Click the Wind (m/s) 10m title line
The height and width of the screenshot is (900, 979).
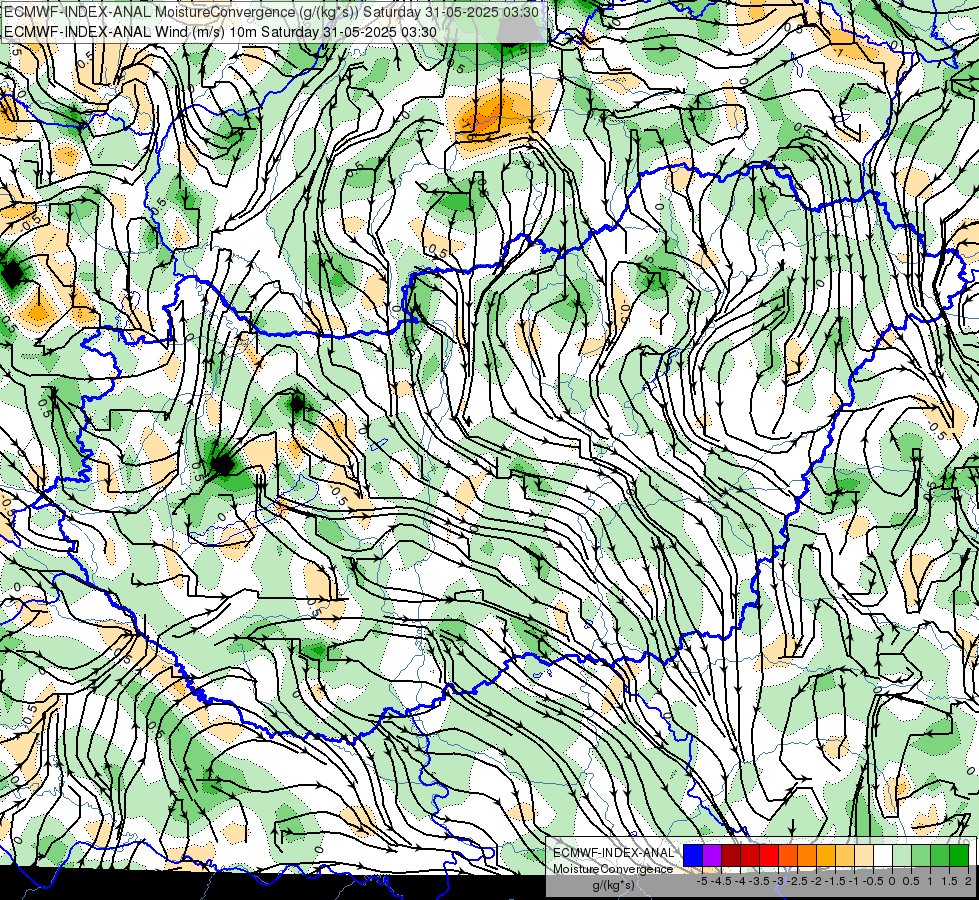220,32
